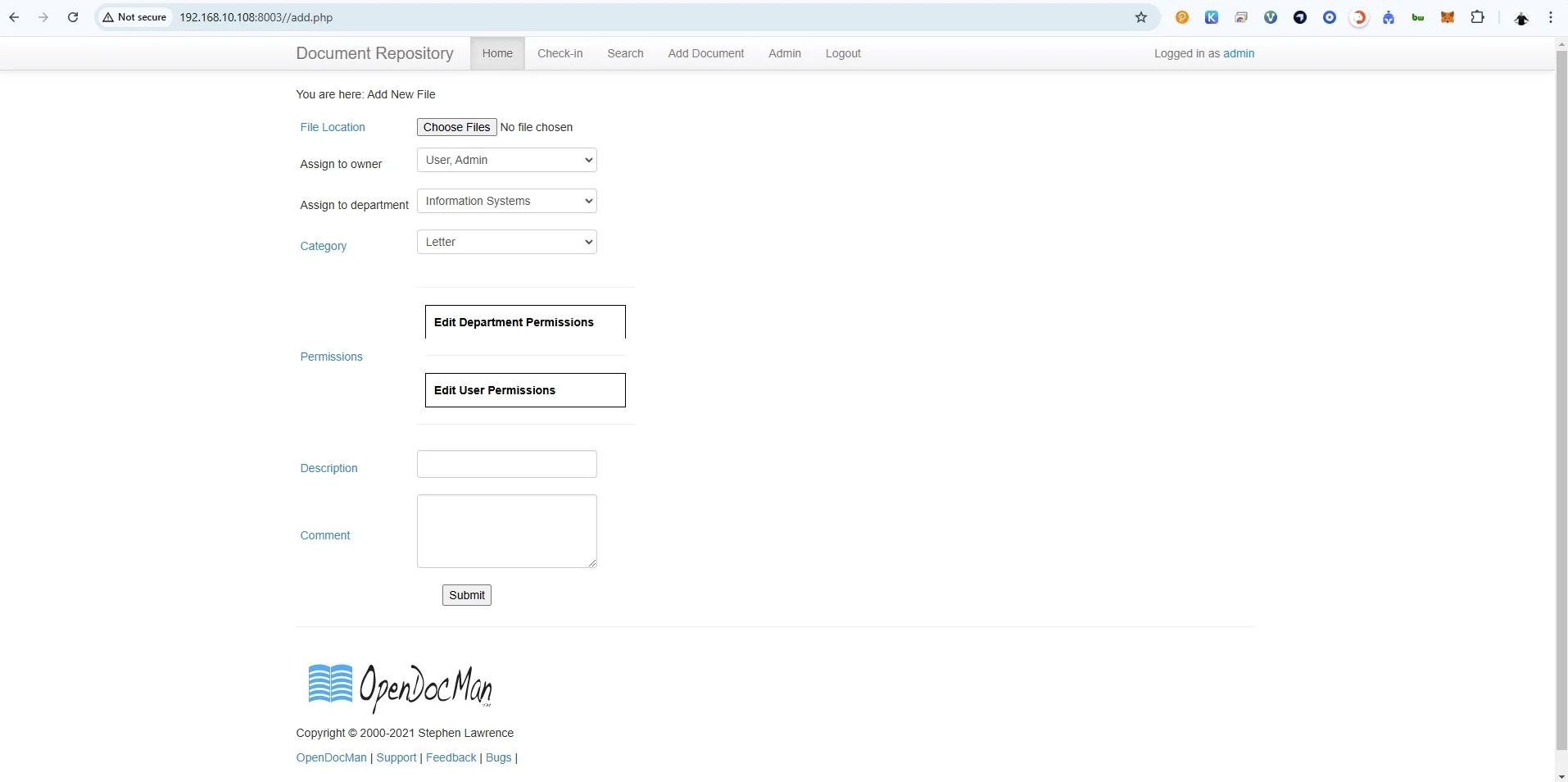
Task: Open the Chrome three-dot menu
Action: click(1551, 17)
